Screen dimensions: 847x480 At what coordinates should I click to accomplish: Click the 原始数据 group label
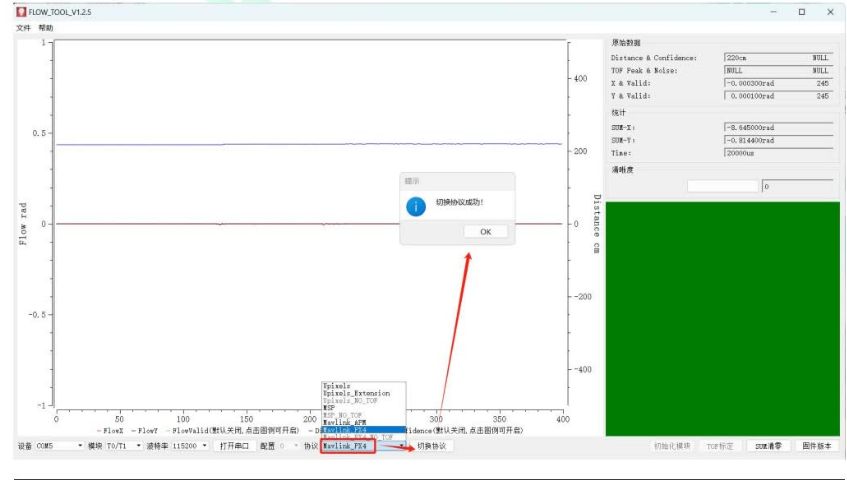coord(626,43)
